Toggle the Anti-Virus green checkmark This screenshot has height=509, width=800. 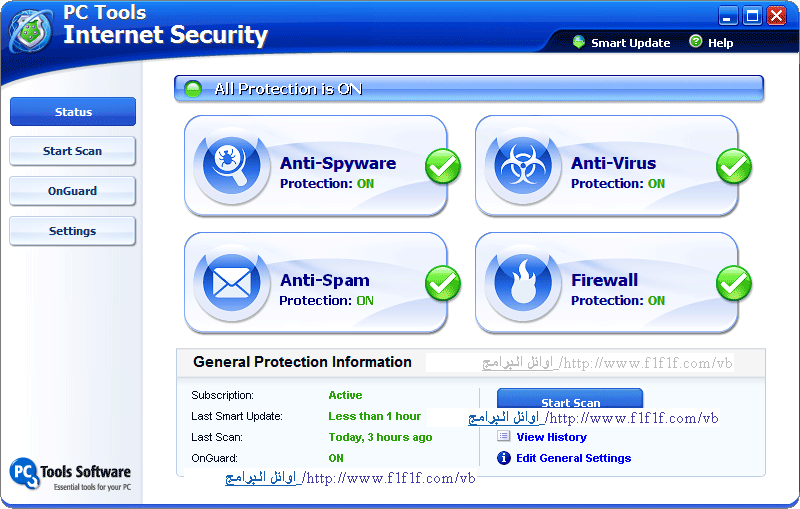click(x=733, y=166)
